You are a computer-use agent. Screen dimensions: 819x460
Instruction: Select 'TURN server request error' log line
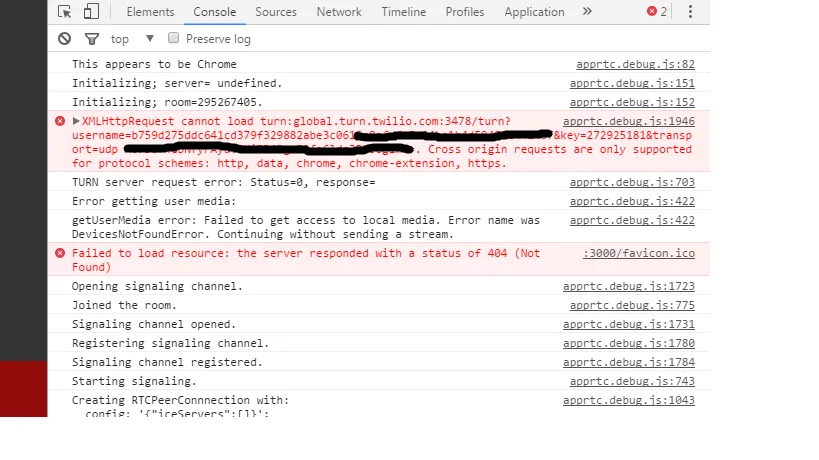224,182
